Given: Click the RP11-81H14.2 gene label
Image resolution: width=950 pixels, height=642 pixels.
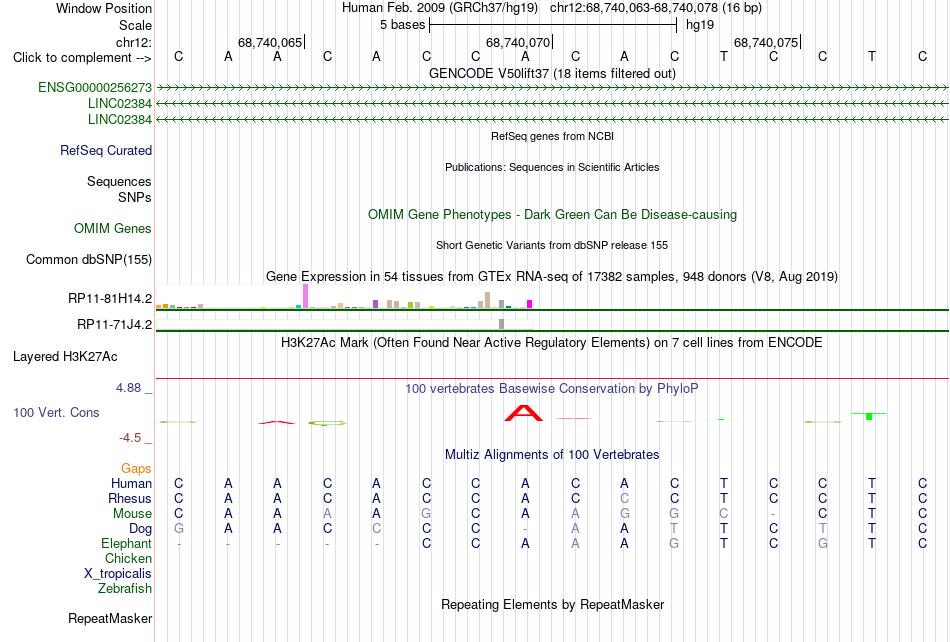Looking at the screenshot, I should pyautogui.click(x=110, y=299).
